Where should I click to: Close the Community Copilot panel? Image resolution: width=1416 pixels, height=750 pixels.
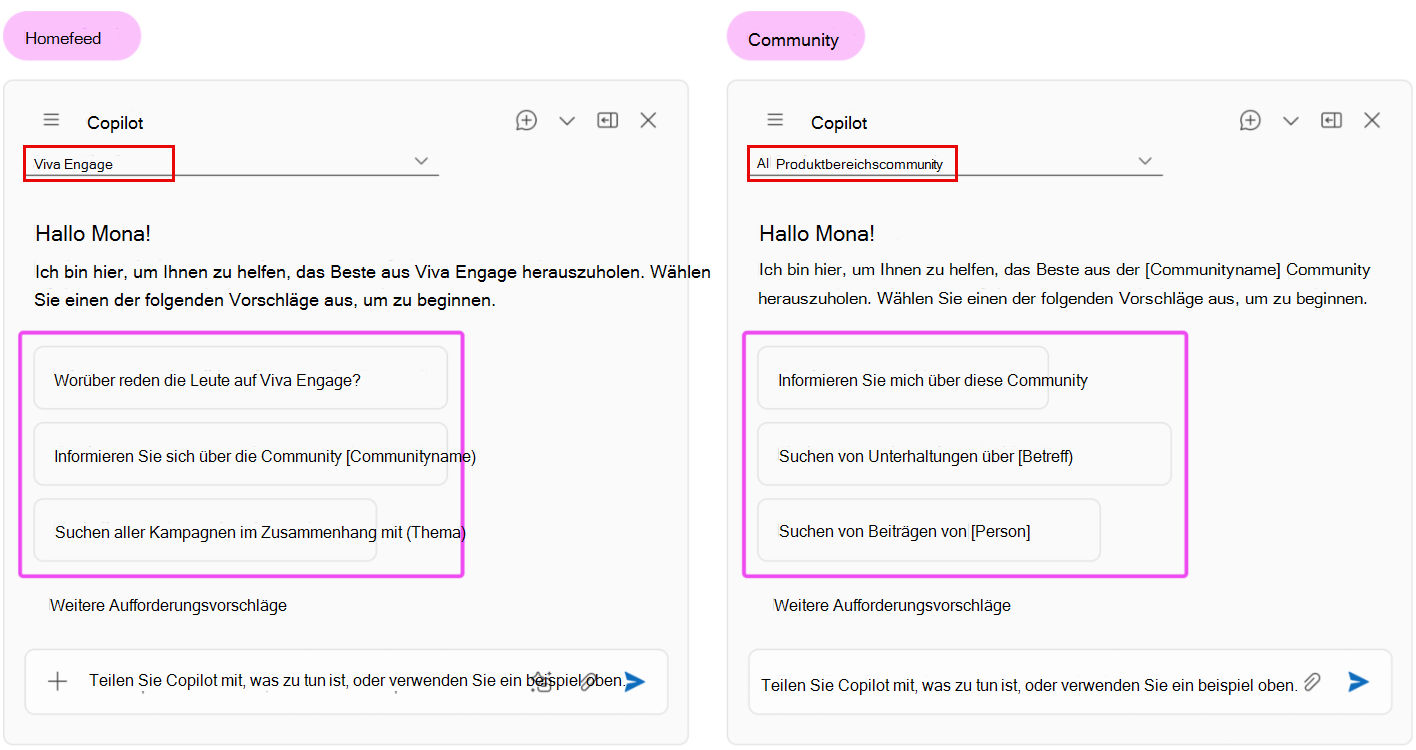(x=1372, y=120)
